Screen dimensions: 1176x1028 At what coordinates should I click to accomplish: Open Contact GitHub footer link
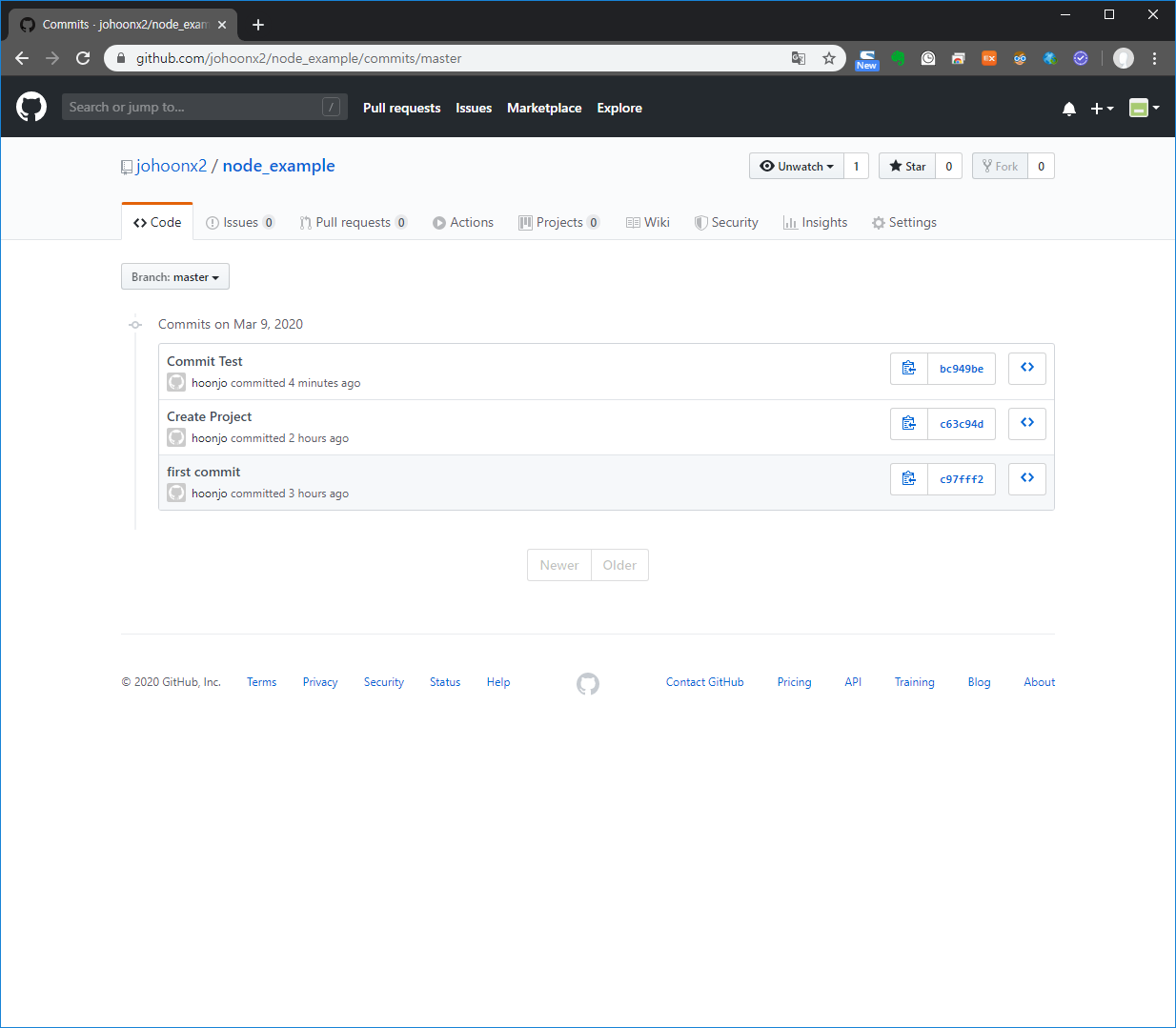pyautogui.click(x=705, y=682)
